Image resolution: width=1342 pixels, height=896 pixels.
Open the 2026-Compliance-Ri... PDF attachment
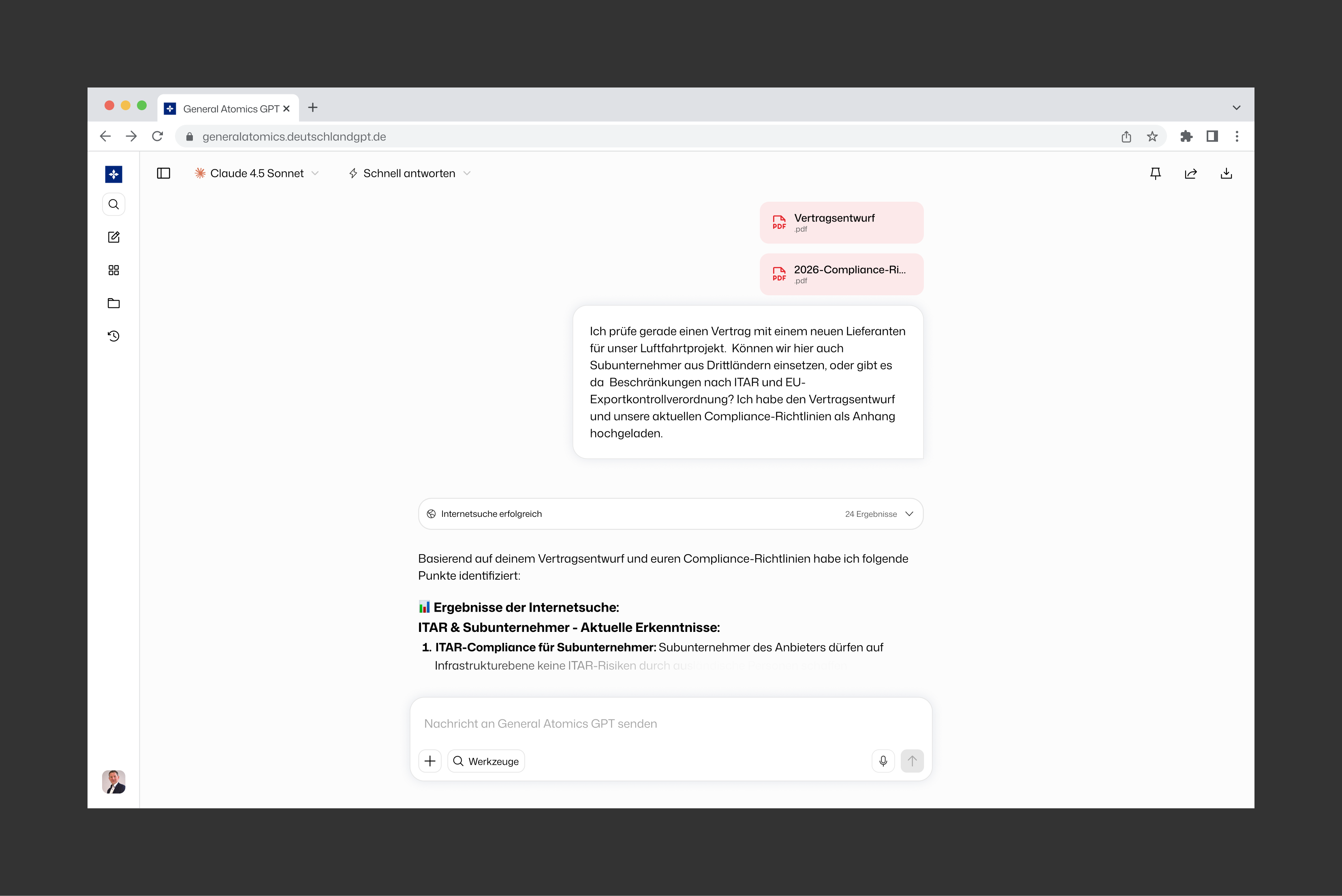841,274
